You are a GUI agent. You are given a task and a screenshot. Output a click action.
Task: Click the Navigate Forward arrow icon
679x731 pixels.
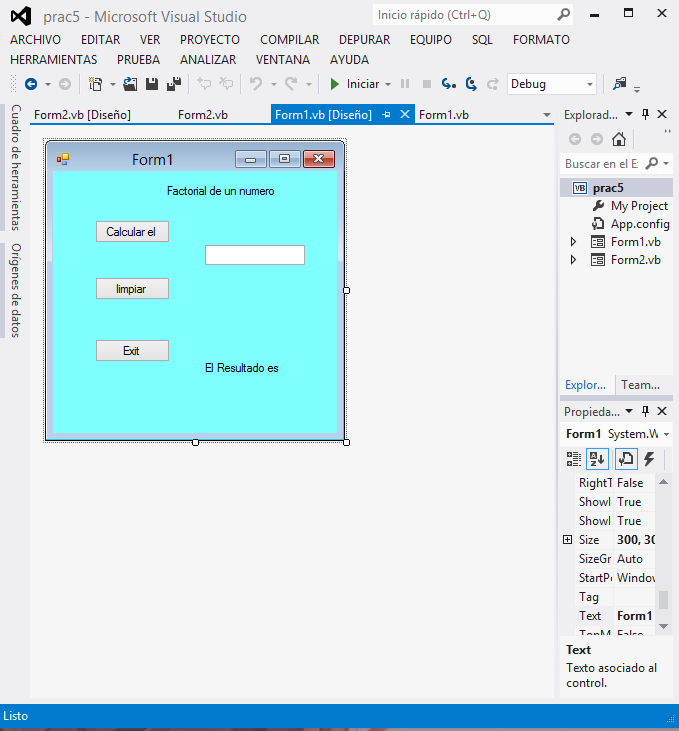[x=65, y=84]
